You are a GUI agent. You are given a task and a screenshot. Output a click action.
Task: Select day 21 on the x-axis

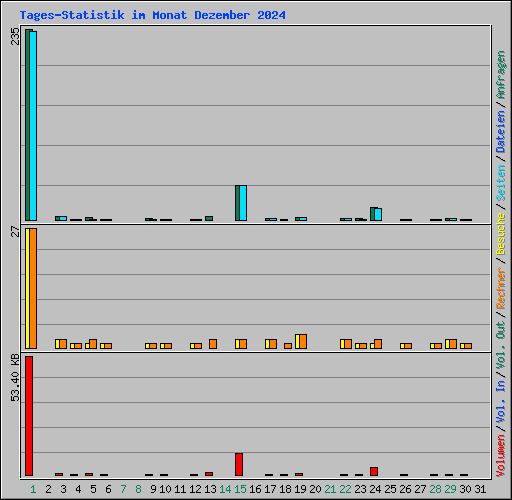[330, 489]
